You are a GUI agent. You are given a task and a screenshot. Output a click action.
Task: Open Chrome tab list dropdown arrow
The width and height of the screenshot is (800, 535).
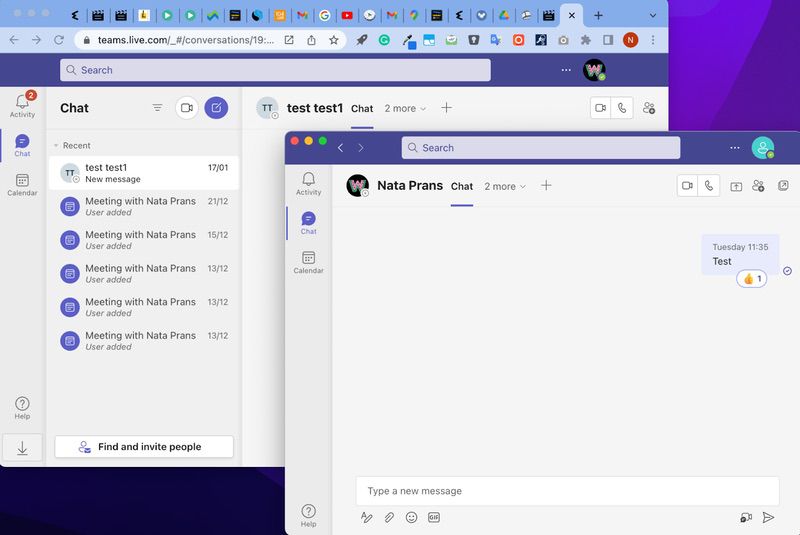click(x=653, y=16)
